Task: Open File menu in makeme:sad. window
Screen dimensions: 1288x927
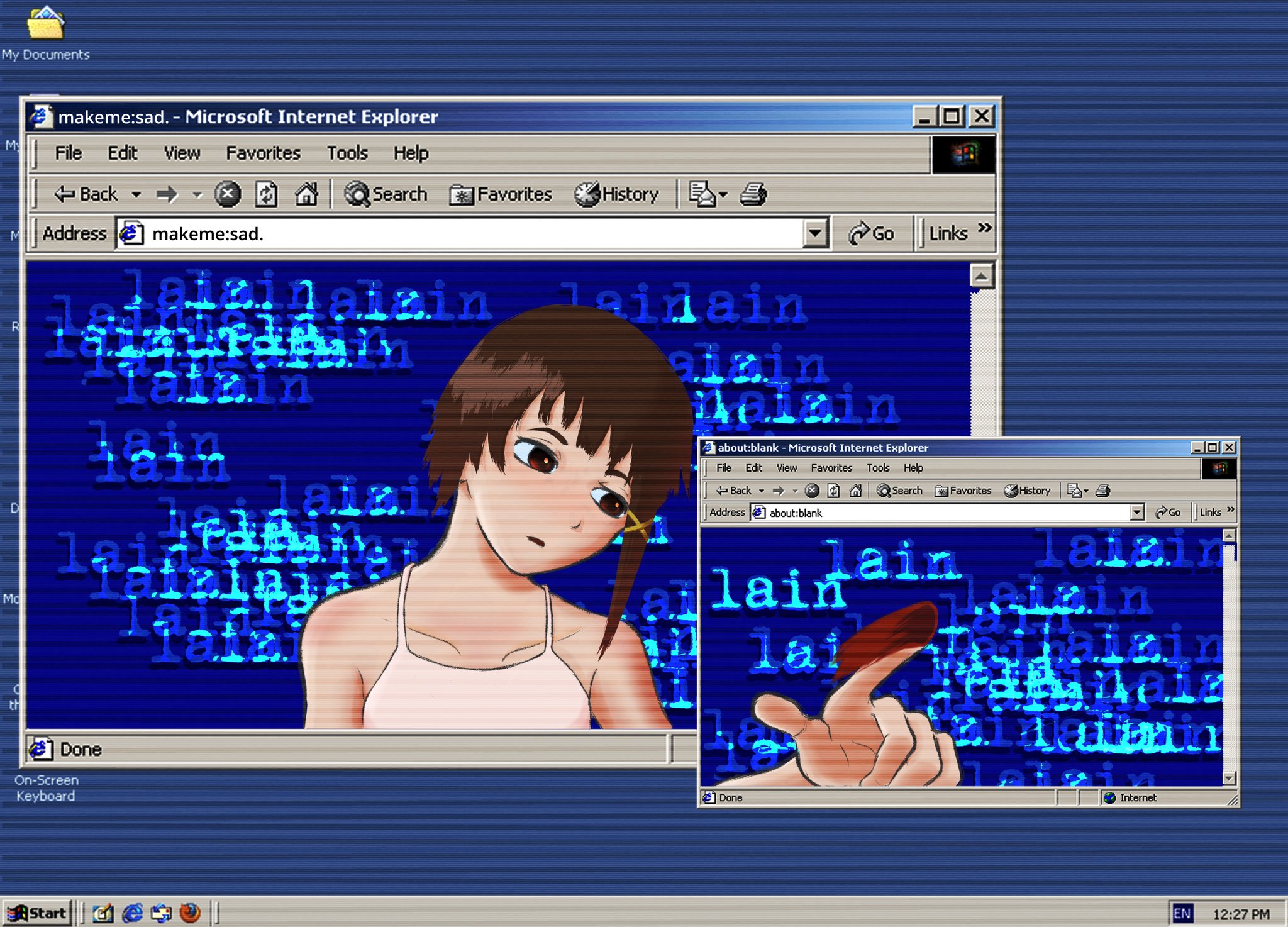Action: 68,153
